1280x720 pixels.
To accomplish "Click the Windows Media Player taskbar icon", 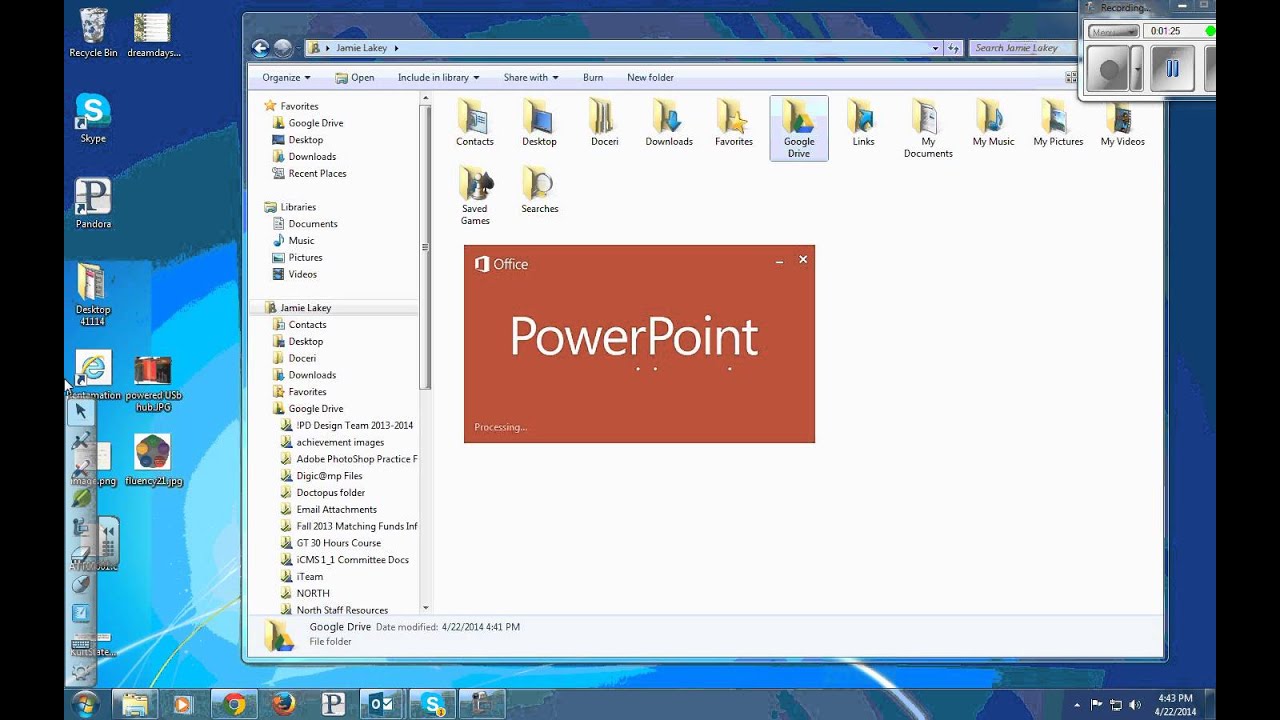I will click(x=184, y=704).
